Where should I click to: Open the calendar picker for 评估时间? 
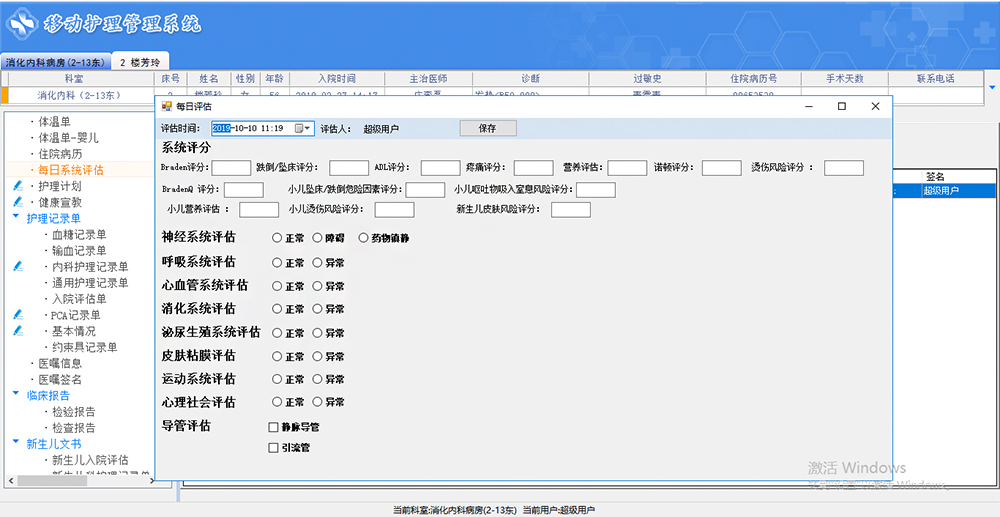coord(303,128)
